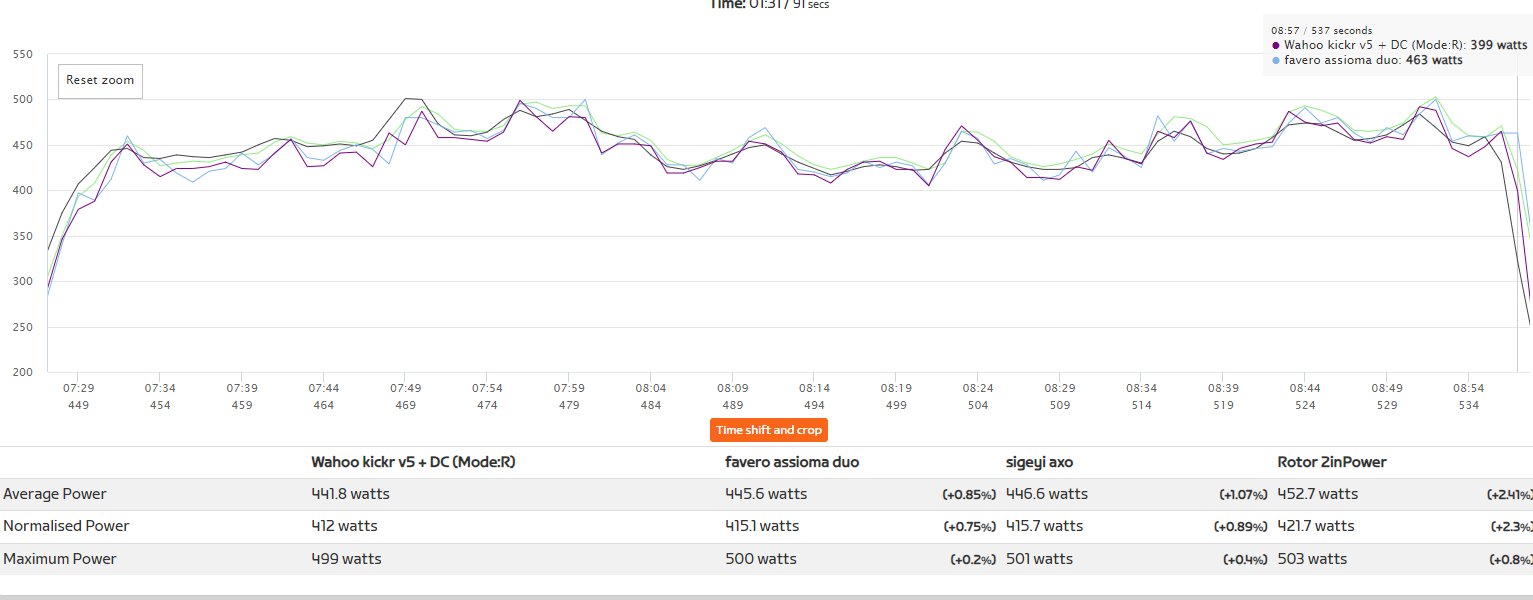Click the 500 watts maximum value

(761, 559)
